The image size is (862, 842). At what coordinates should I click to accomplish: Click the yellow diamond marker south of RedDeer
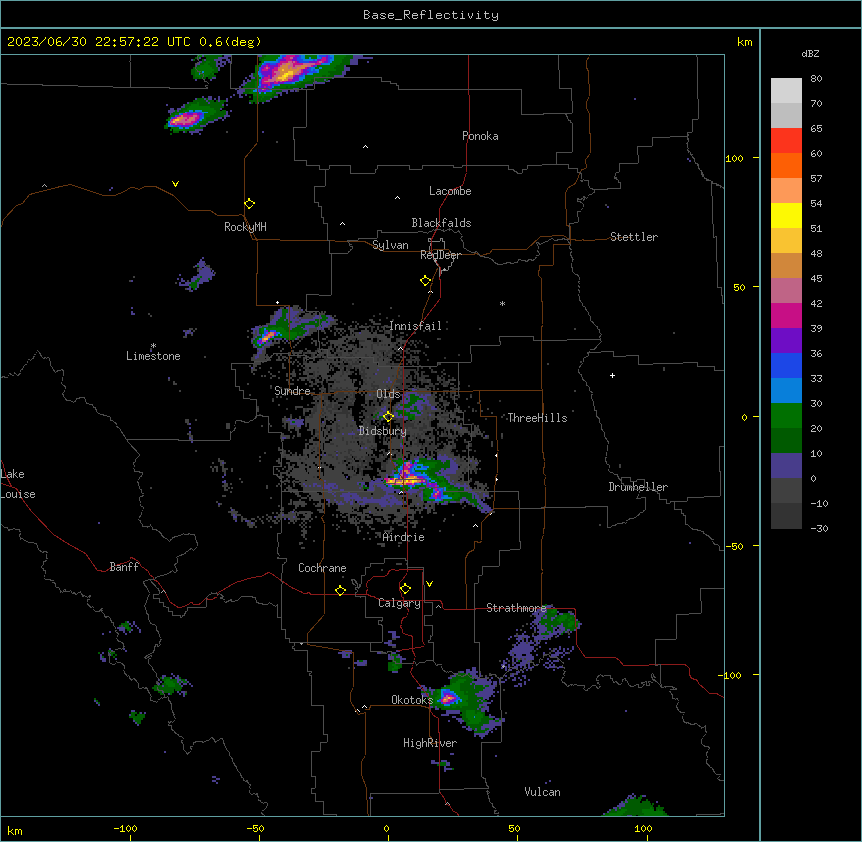pos(425,281)
